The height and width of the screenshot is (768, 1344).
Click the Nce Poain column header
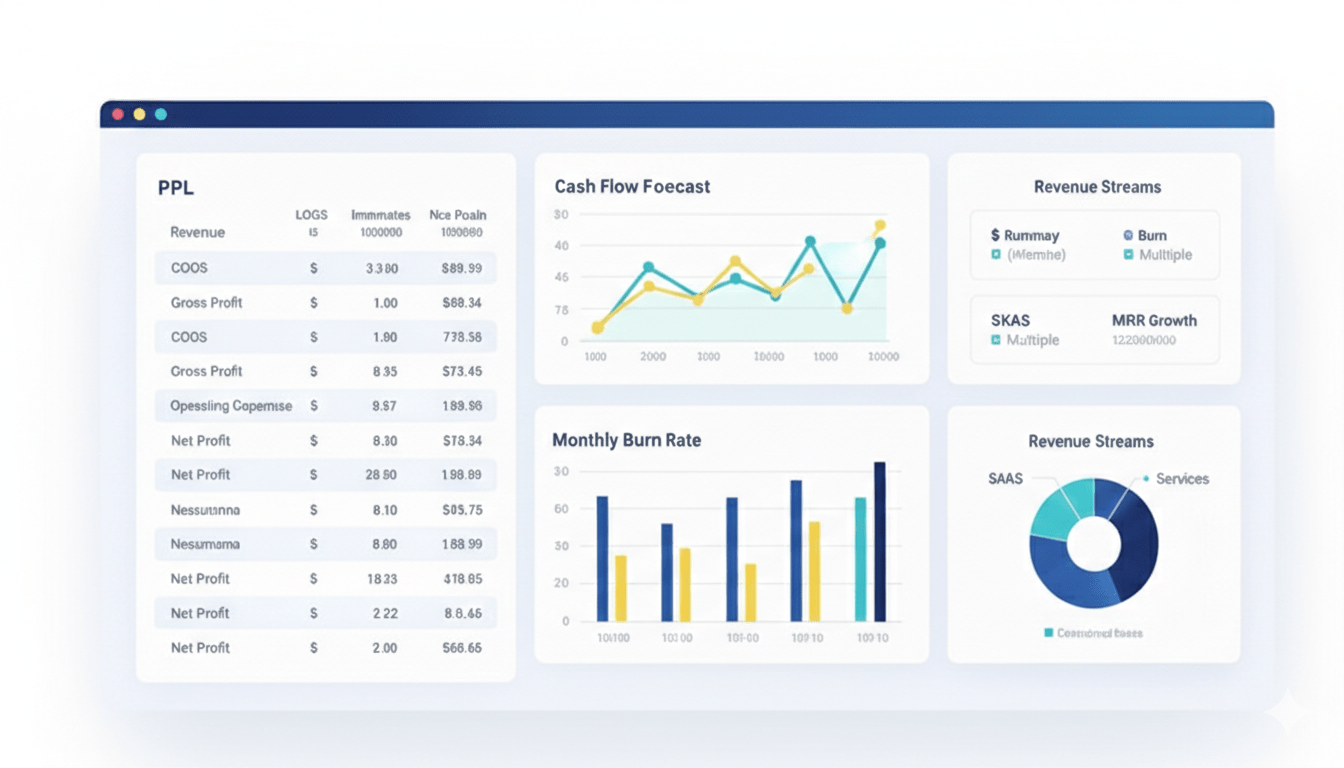coord(458,215)
